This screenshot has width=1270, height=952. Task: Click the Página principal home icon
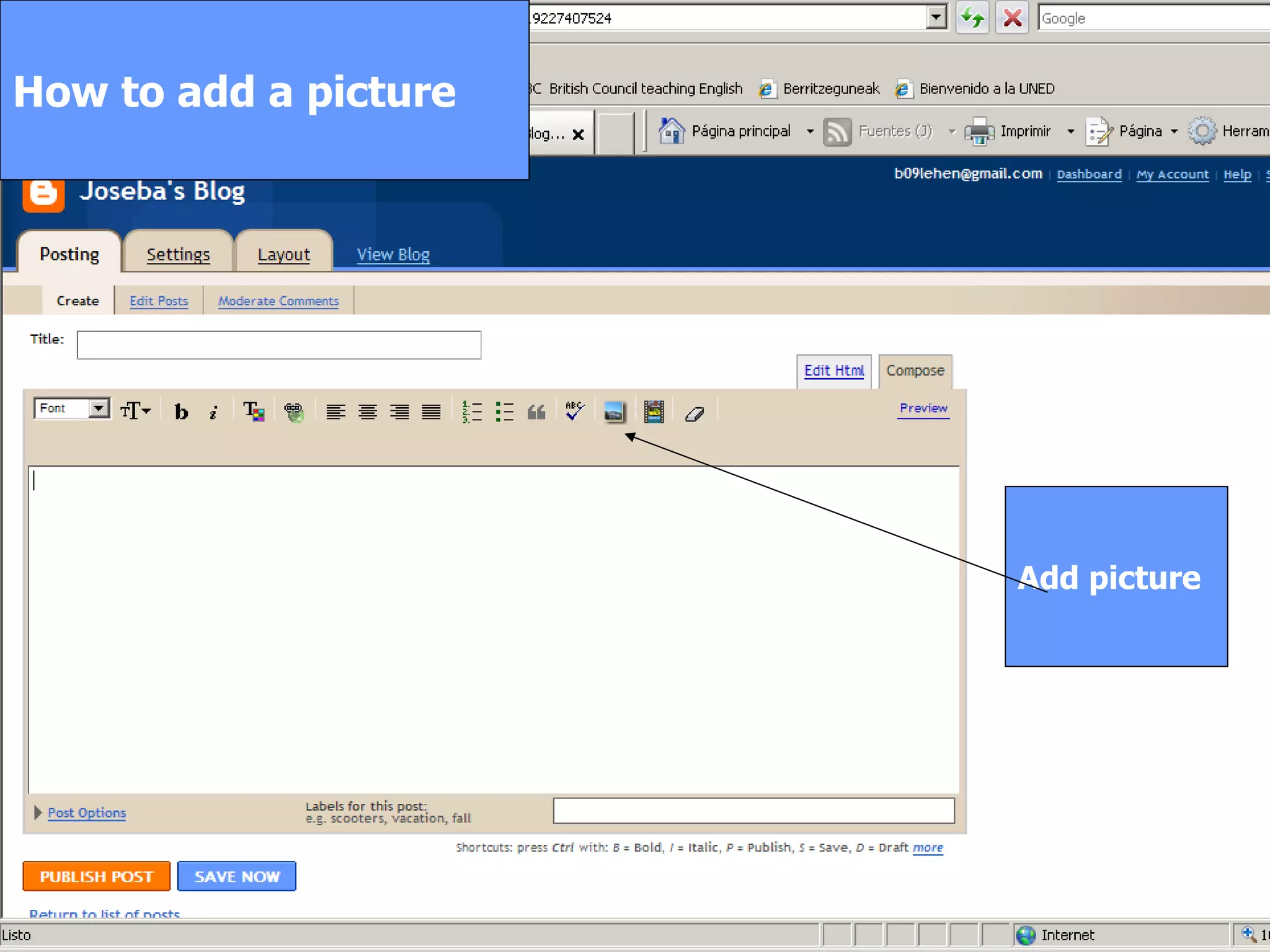[x=672, y=131]
